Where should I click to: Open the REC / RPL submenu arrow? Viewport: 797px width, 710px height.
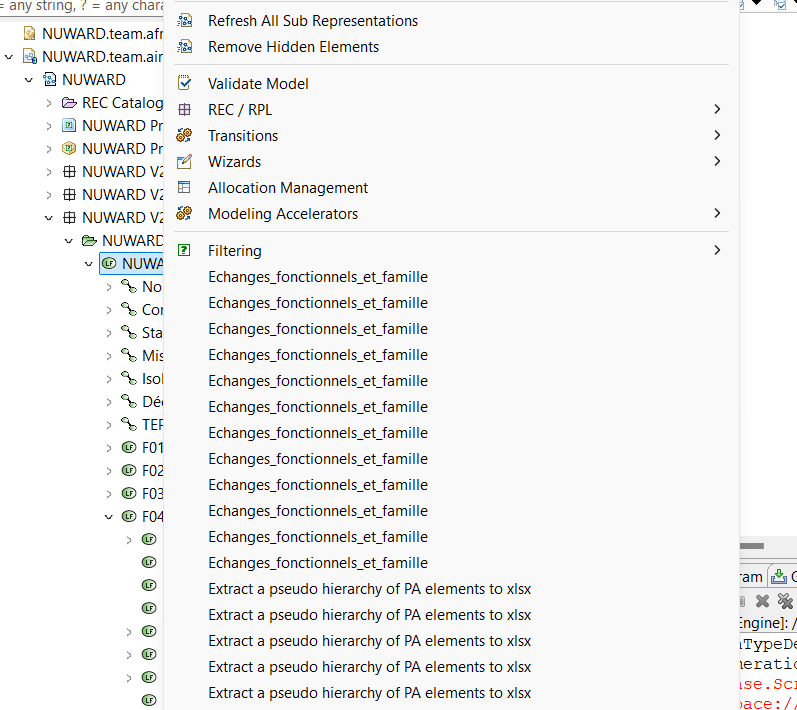[x=717, y=110]
